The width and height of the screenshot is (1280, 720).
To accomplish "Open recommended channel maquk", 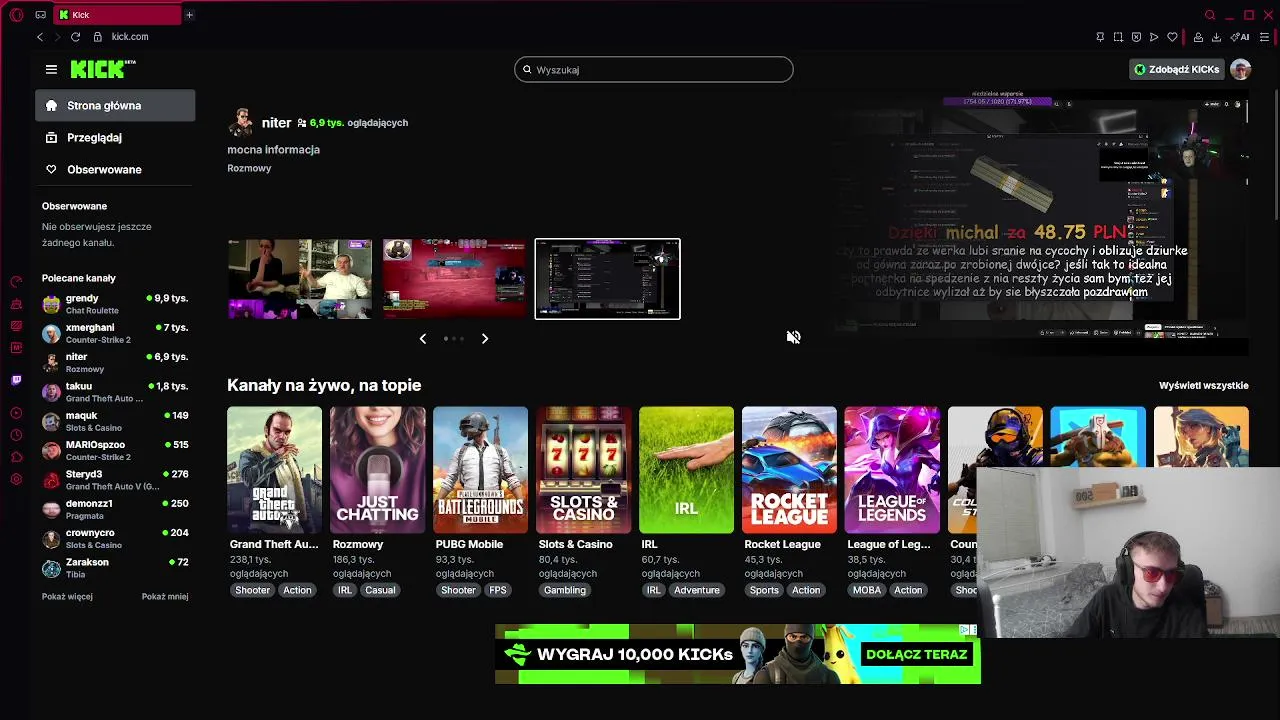I will [115, 421].
